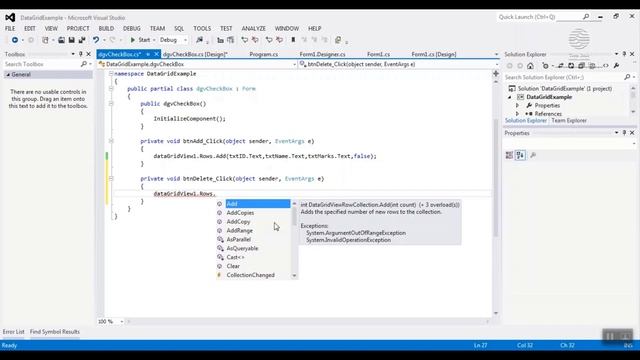Image resolution: width=640 pixels, height=360 pixels.
Task: Toggle pin on dgvCheckBox.cs tab
Action: tap(148, 54)
